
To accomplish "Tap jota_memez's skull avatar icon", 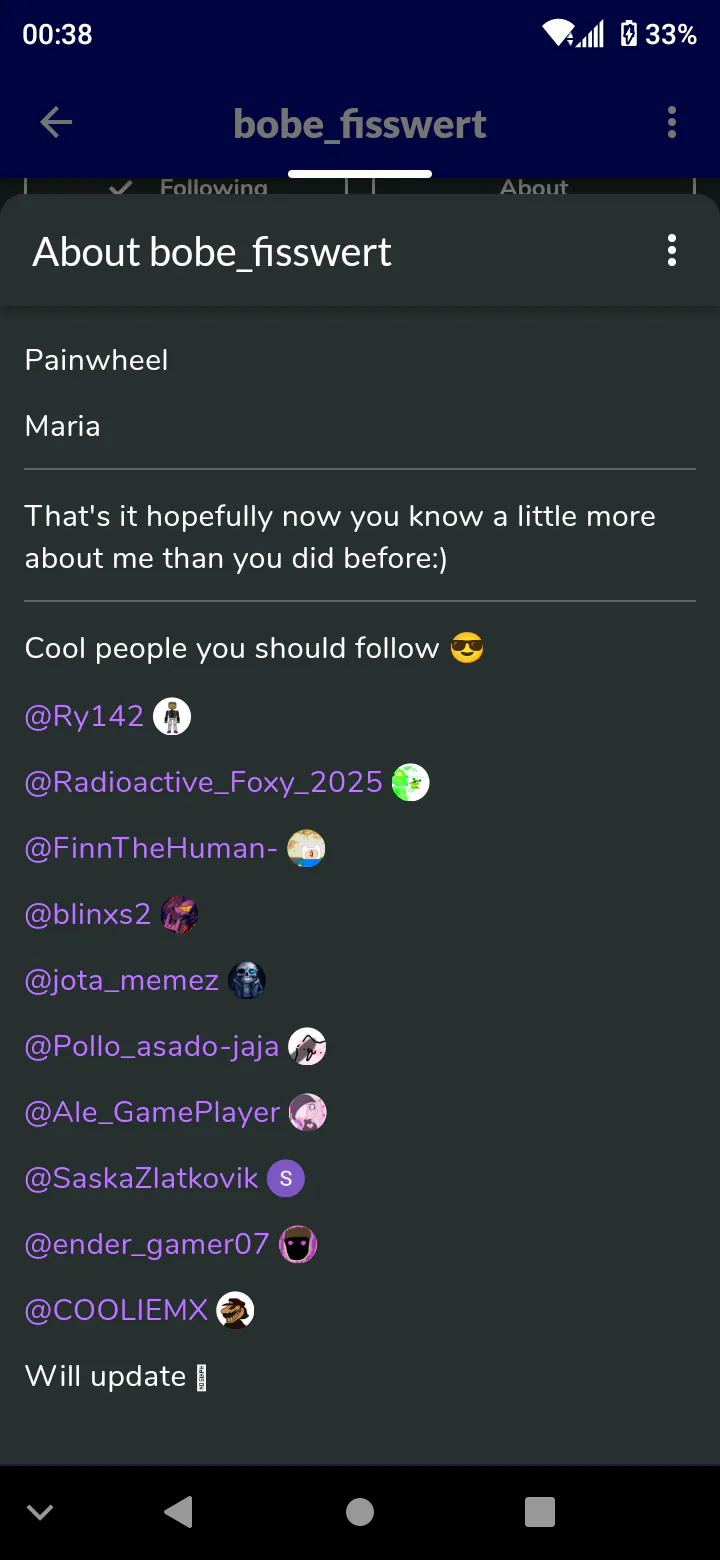I will tap(247, 980).
